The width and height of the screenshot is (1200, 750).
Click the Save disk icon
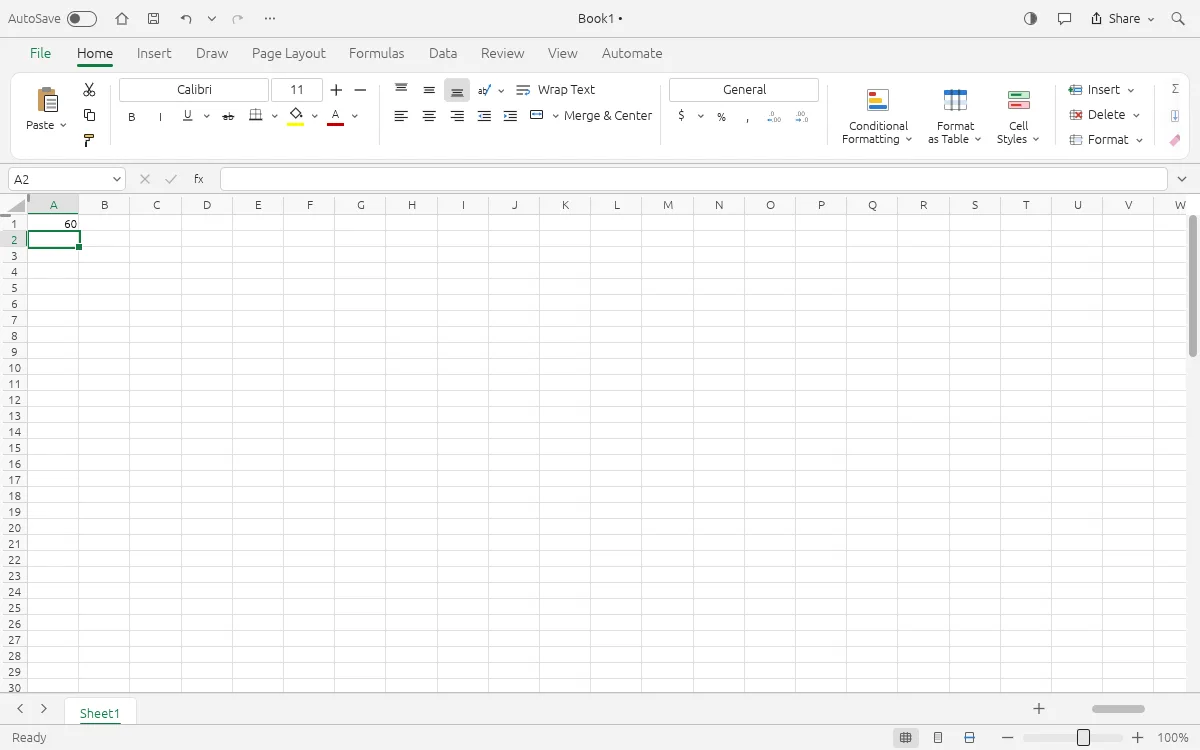point(153,19)
